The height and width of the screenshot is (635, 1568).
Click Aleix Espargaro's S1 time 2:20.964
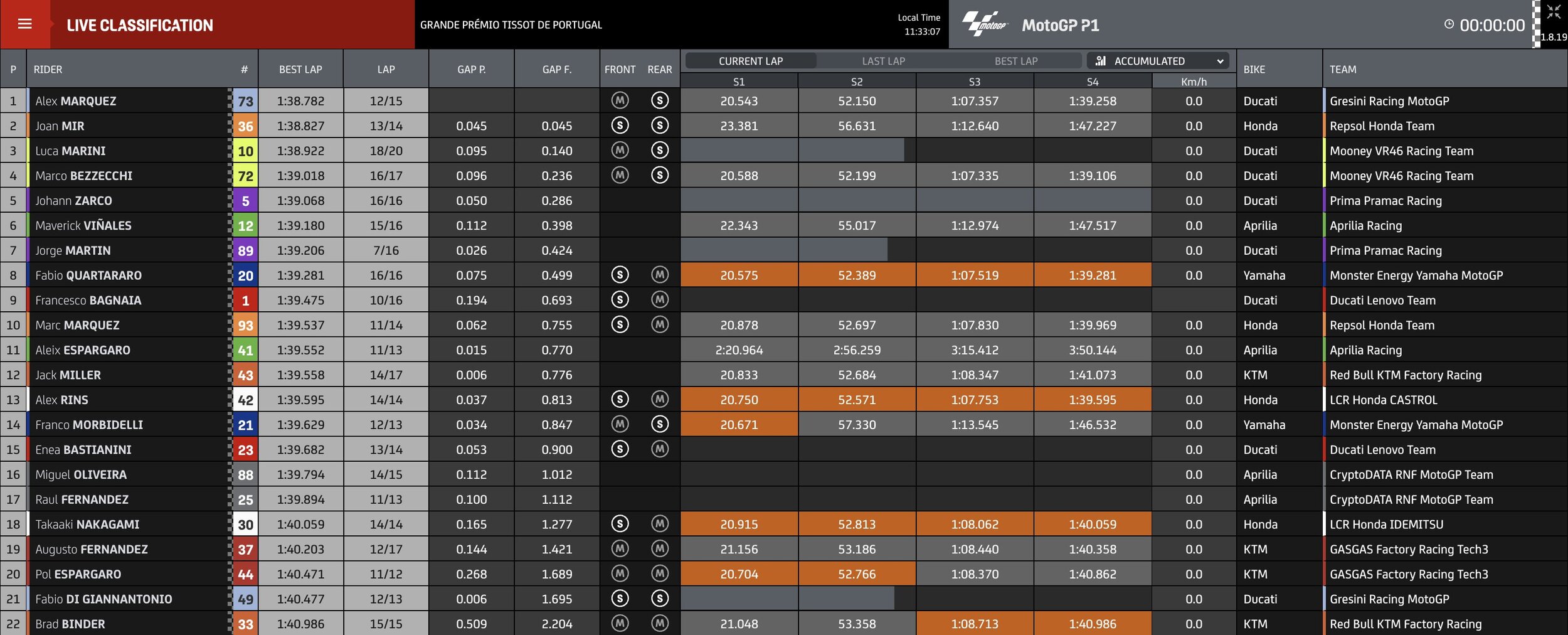point(739,350)
